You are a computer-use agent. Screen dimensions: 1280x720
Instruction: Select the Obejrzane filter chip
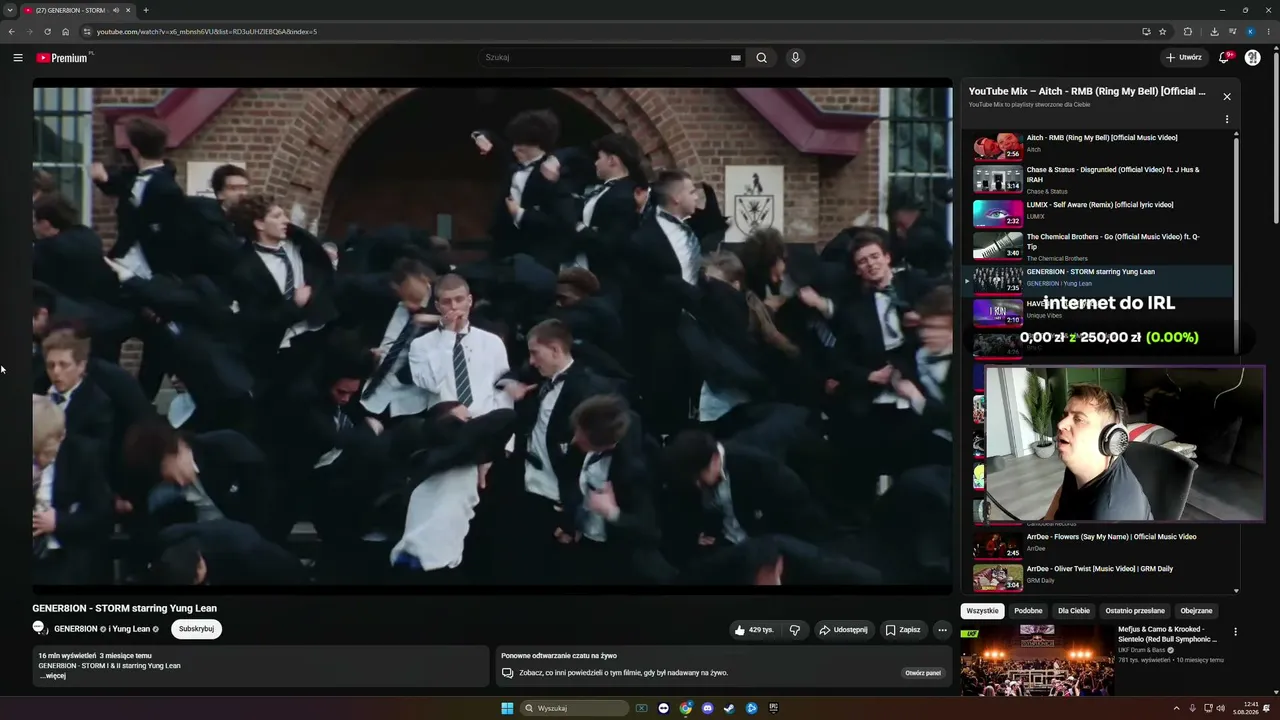point(1196,610)
